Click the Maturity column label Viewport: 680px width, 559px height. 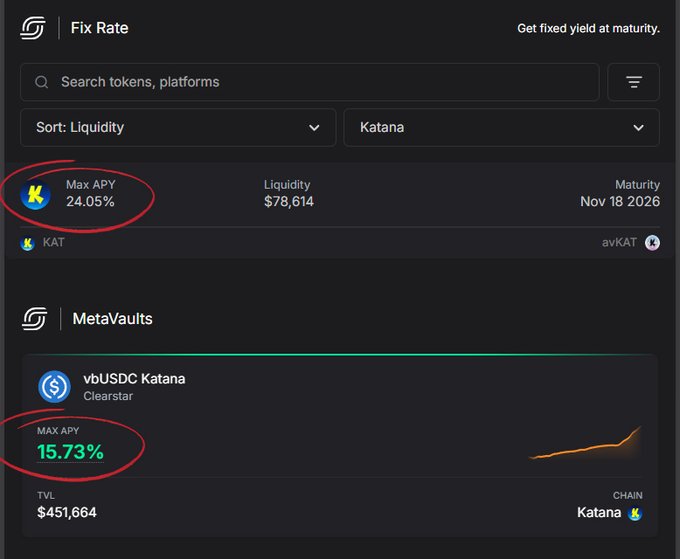click(x=638, y=185)
